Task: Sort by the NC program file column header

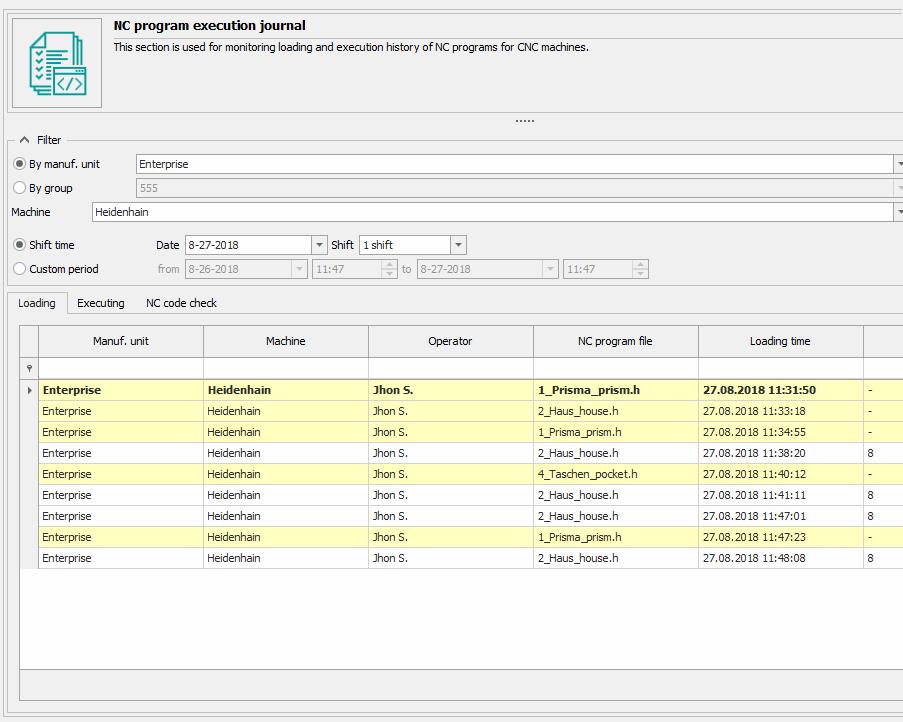Action: pos(616,341)
